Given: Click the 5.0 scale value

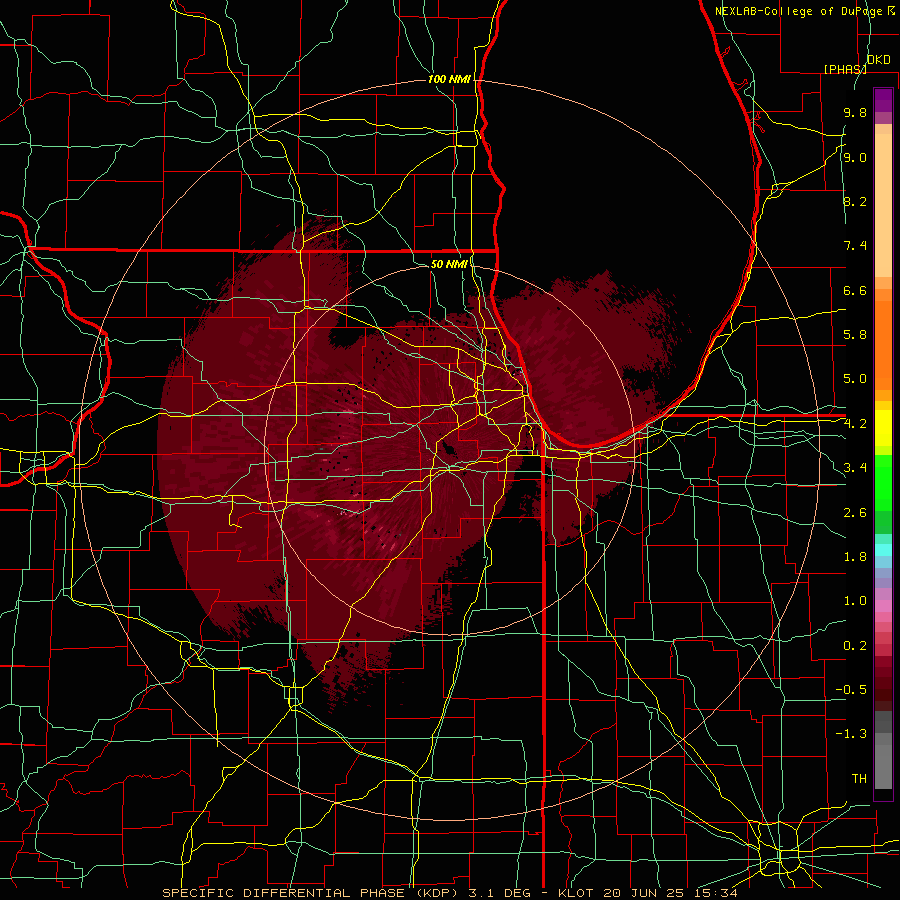Looking at the screenshot, I should [x=855, y=379].
